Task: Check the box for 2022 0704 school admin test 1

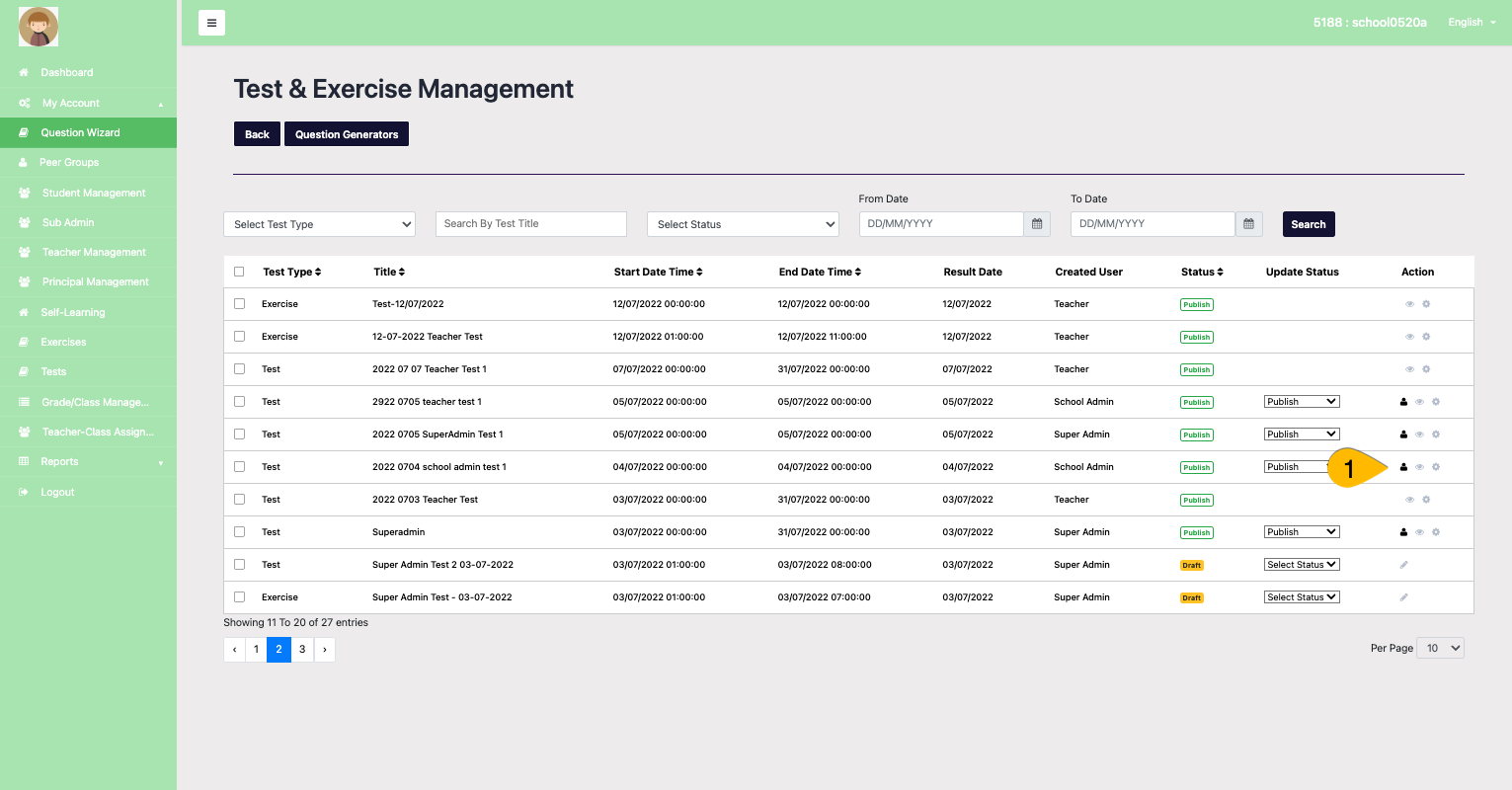Action: 239,467
